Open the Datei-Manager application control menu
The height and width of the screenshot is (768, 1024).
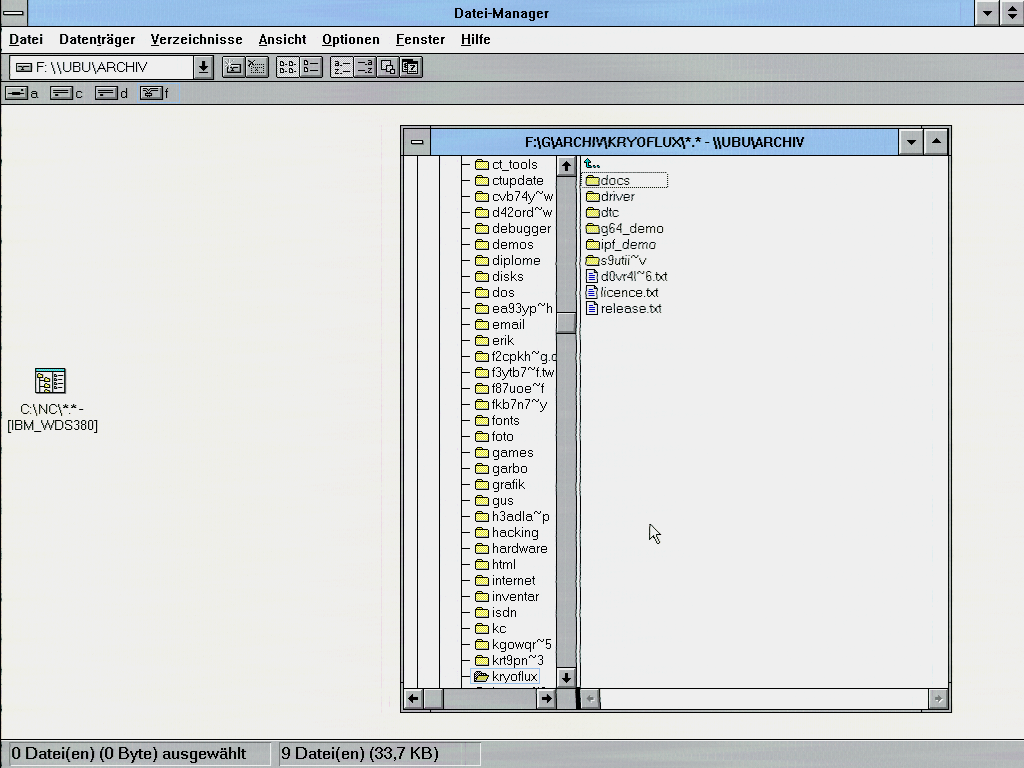[x=14, y=13]
